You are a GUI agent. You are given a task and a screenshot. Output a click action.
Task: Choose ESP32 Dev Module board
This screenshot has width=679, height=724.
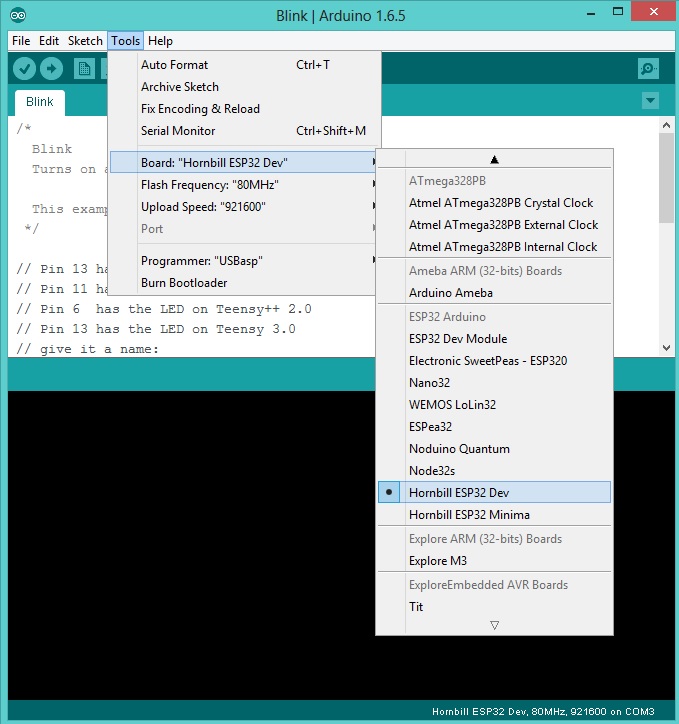pyautogui.click(x=457, y=338)
